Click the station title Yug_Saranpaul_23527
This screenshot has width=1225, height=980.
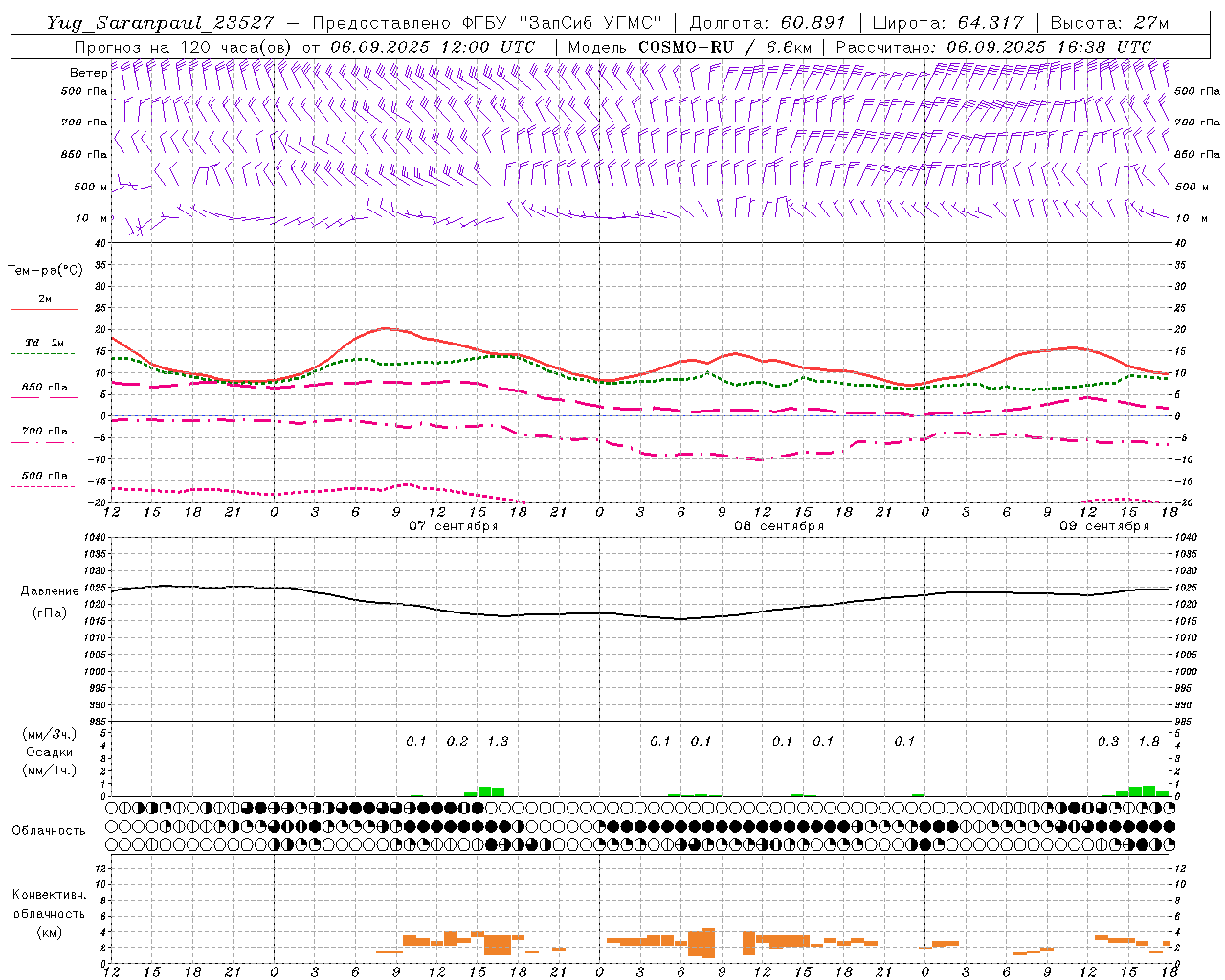click(161, 23)
